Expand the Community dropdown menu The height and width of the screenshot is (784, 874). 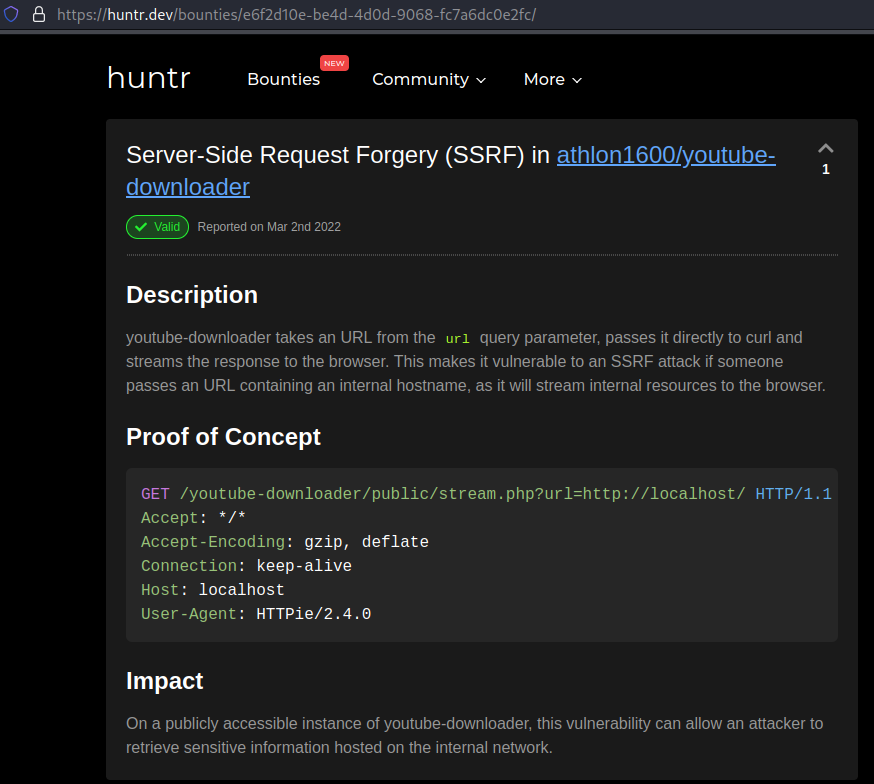pyautogui.click(x=429, y=80)
